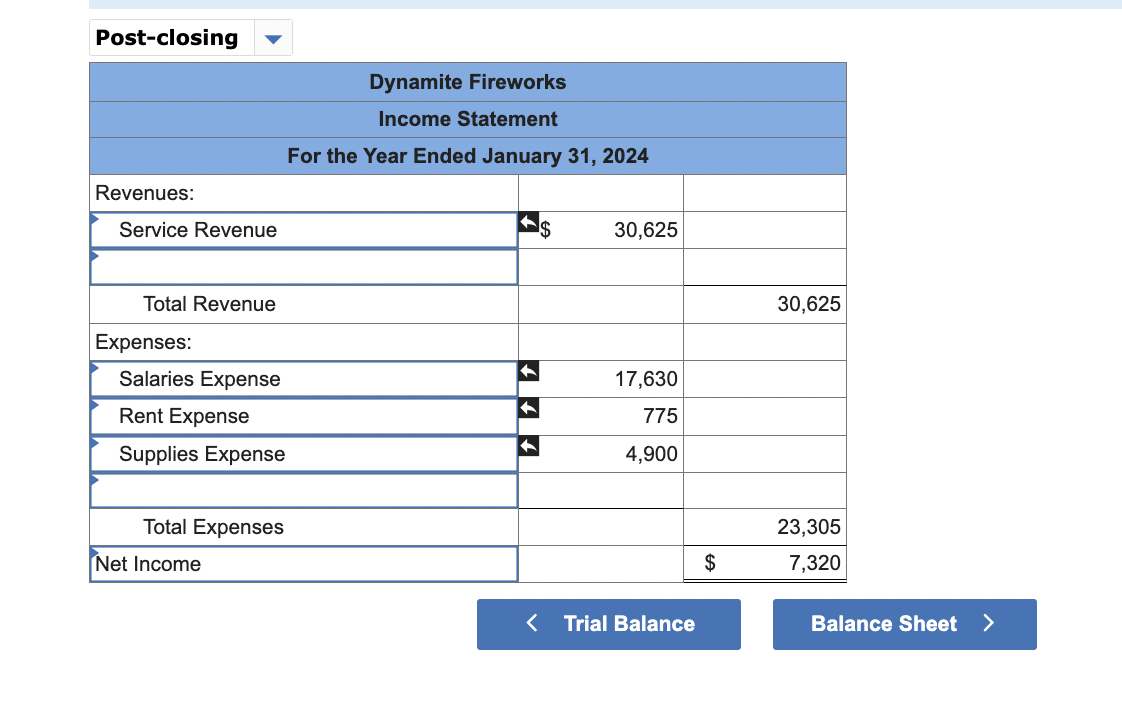Image resolution: width=1122 pixels, height=720 pixels.
Task: Click the arrow icon beside Service Revenue
Action: 529,222
